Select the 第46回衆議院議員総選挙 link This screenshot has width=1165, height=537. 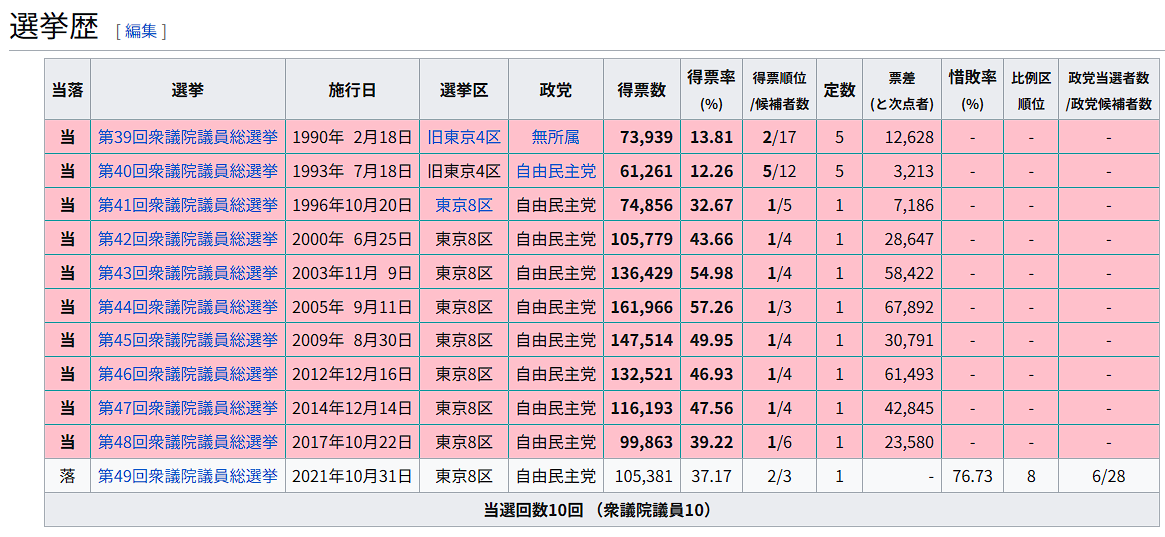click(188, 374)
